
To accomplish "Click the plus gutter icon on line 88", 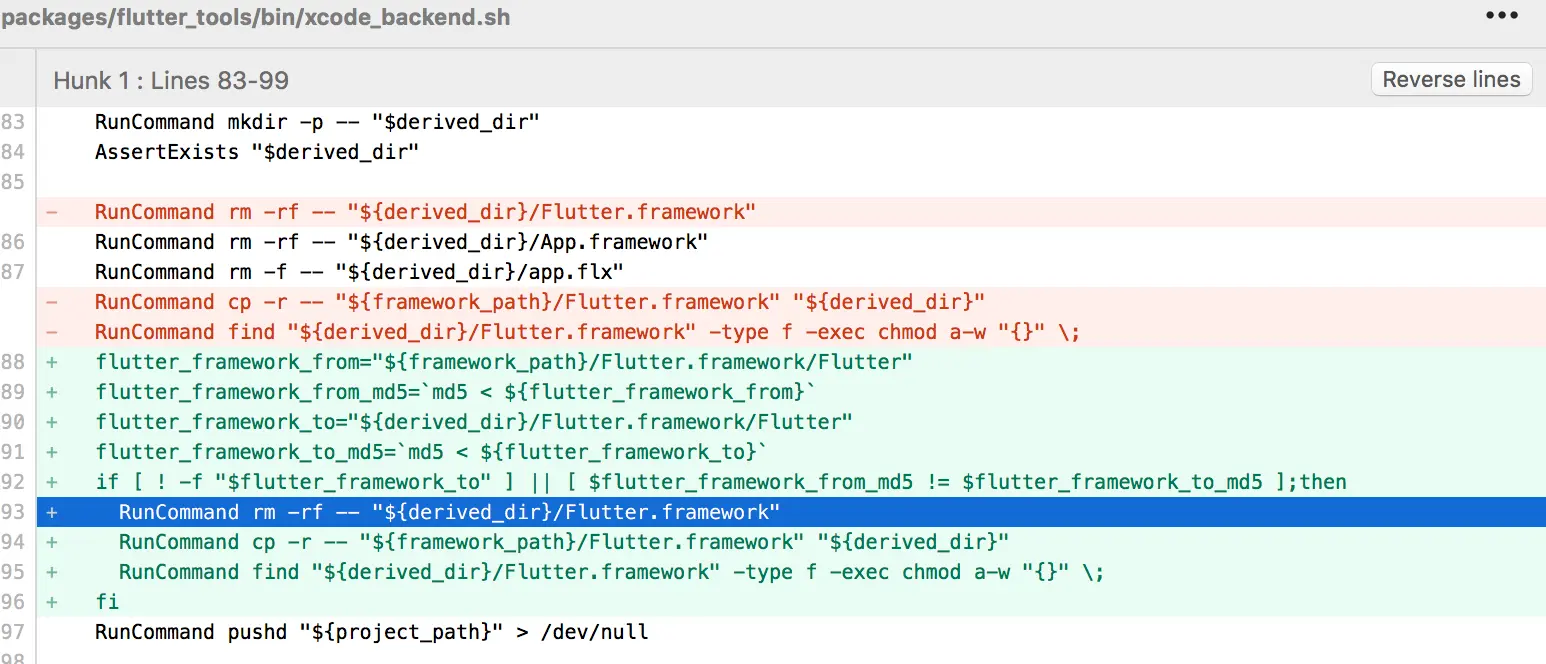I will pos(51,362).
